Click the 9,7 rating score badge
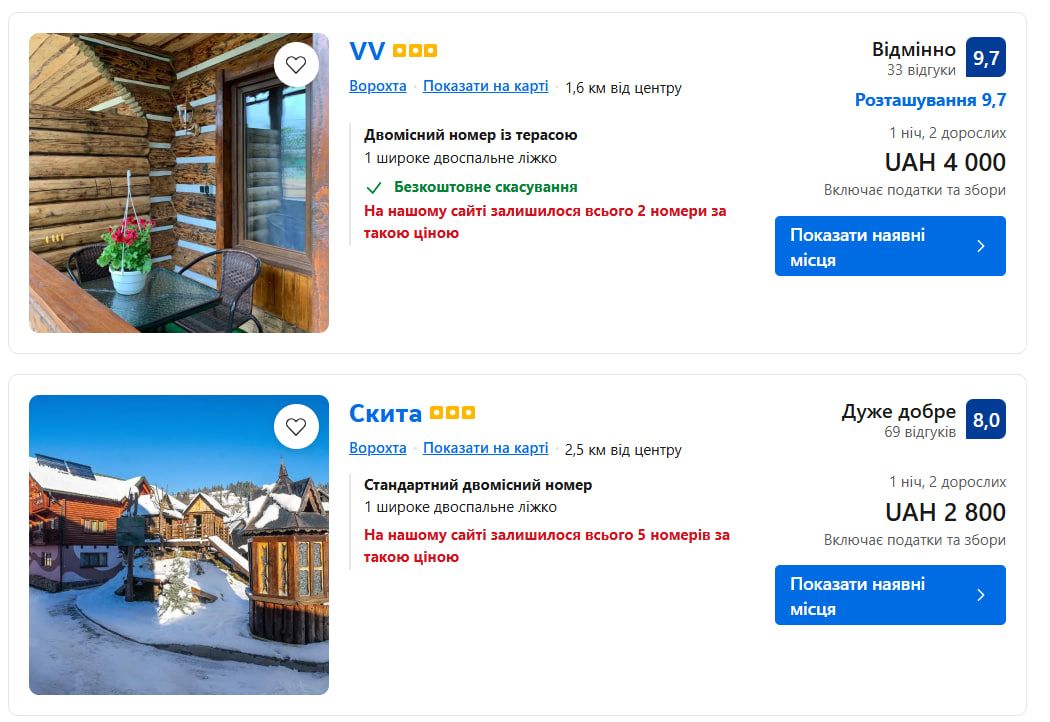Image resolution: width=1050 pixels, height=722 pixels. point(985,58)
